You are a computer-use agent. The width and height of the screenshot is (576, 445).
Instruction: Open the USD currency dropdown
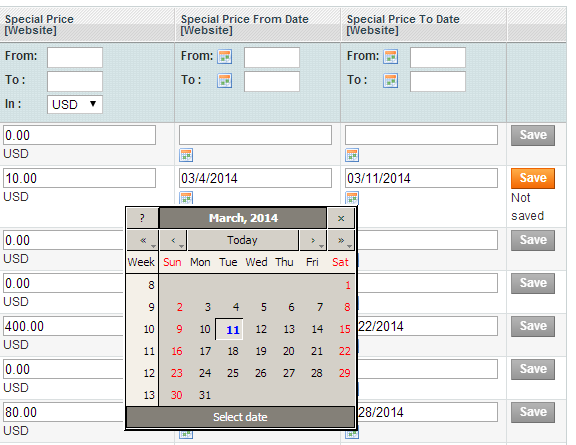(x=75, y=104)
